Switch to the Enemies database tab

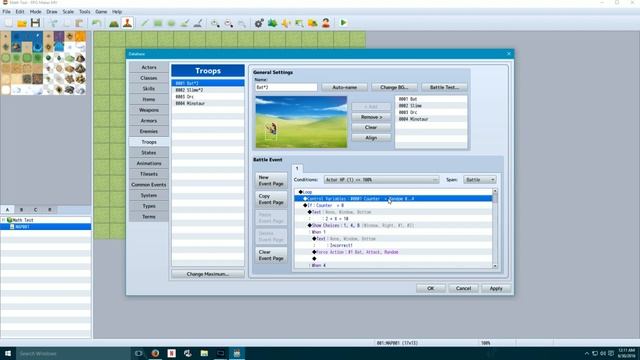click(149, 131)
